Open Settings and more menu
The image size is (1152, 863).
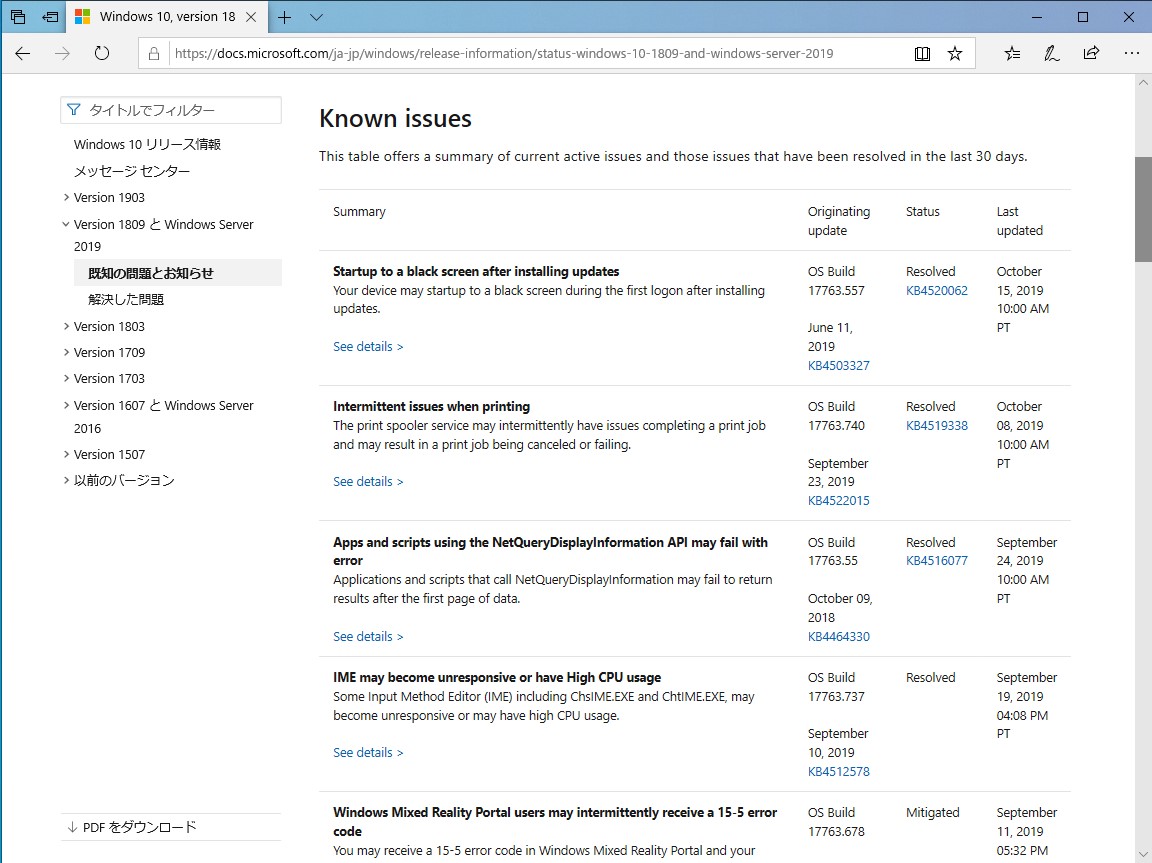click(x=1131, y=53)
